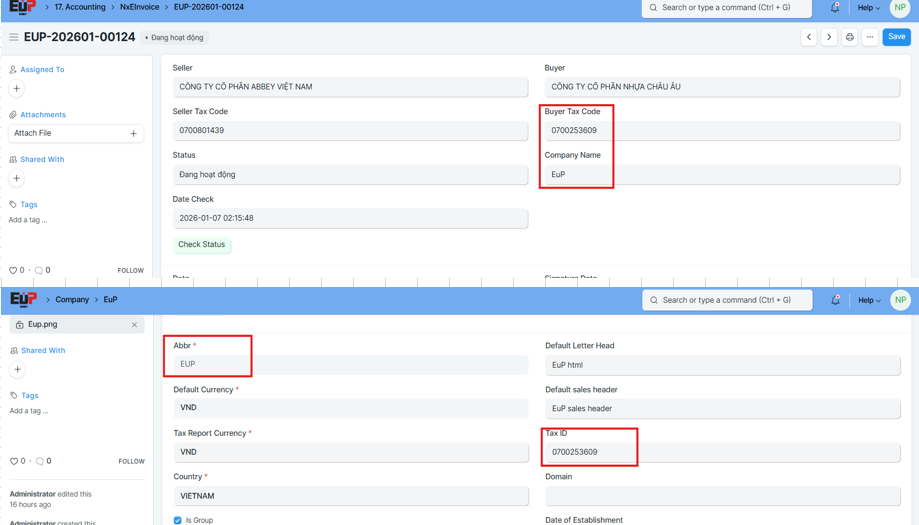Follow the Company document EuP

131,462
